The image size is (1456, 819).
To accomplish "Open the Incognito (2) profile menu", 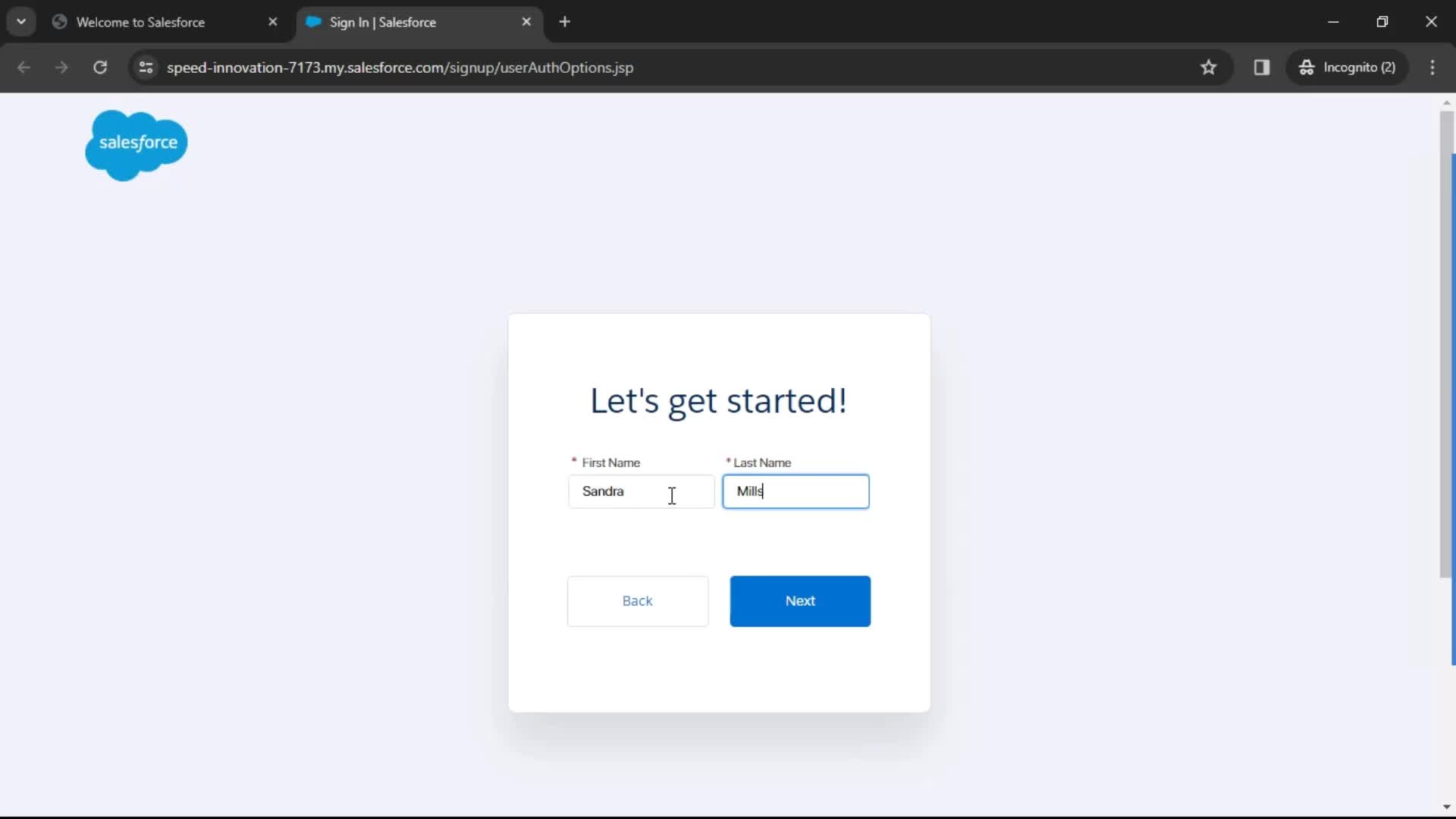I will point(1348,67).
